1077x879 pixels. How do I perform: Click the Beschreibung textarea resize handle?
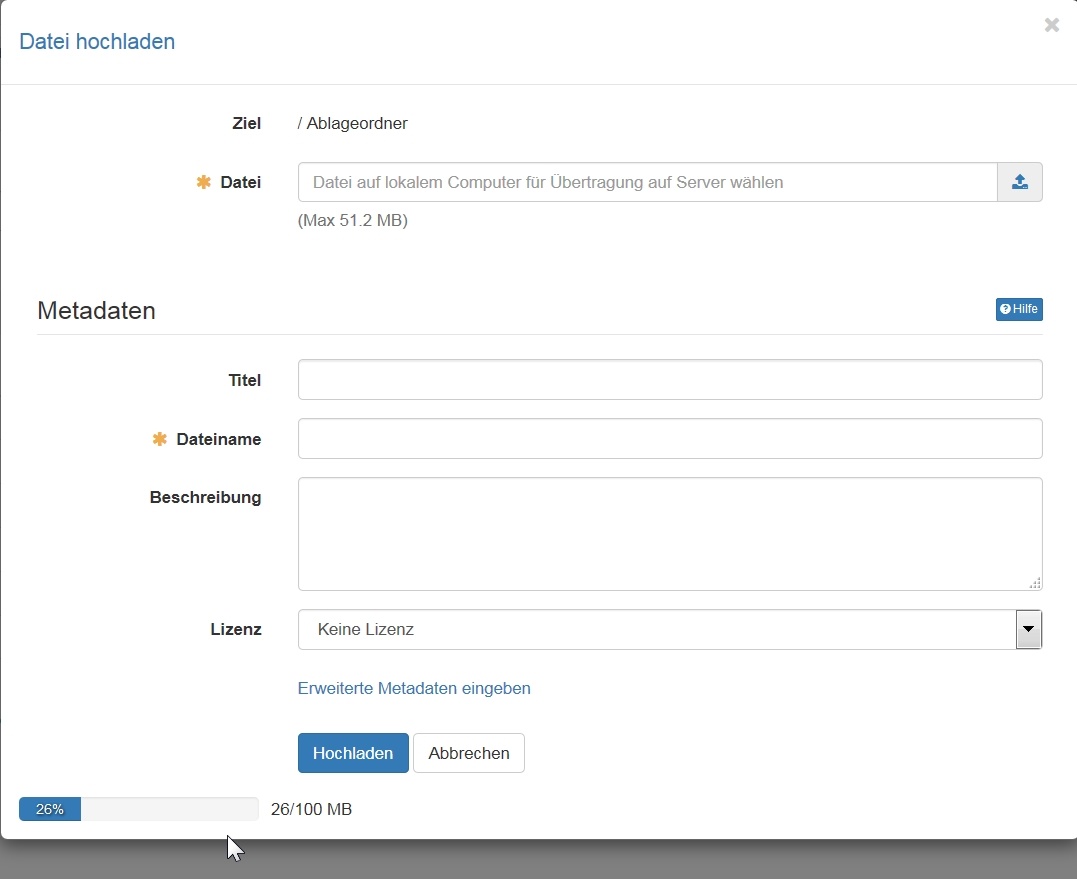(1034, 582)
